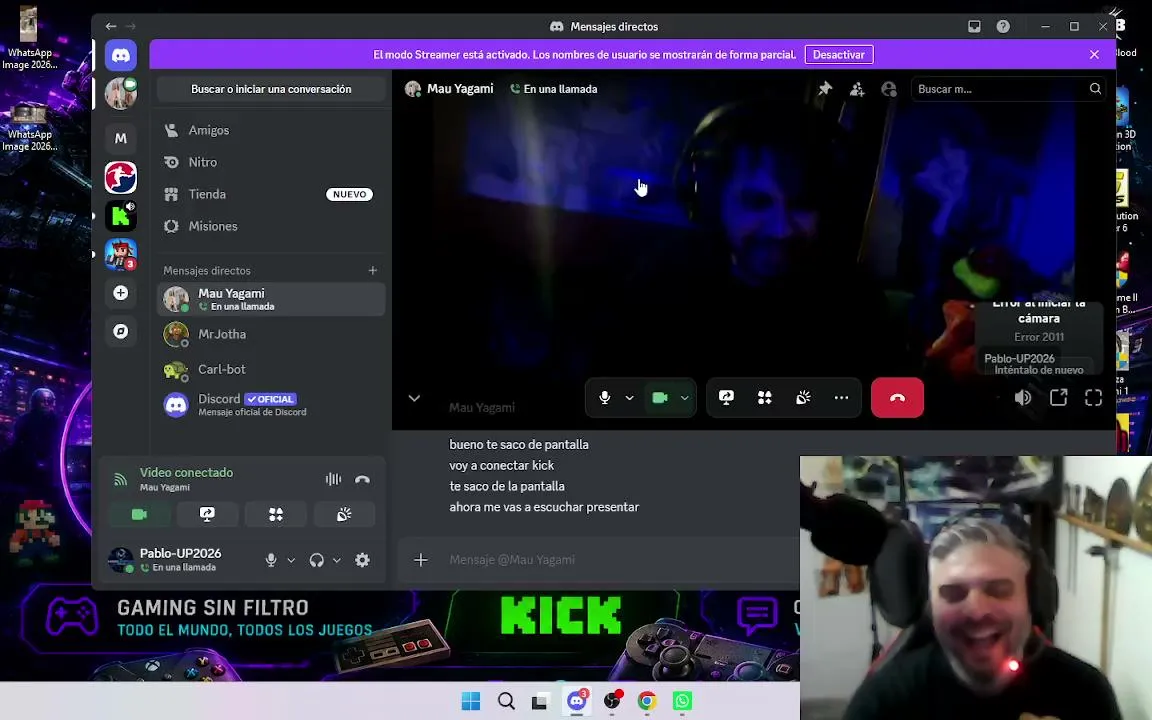1152x720 pixels.
Task: Open the Kick server in sidebar
Action: click(x=120, y=216)
